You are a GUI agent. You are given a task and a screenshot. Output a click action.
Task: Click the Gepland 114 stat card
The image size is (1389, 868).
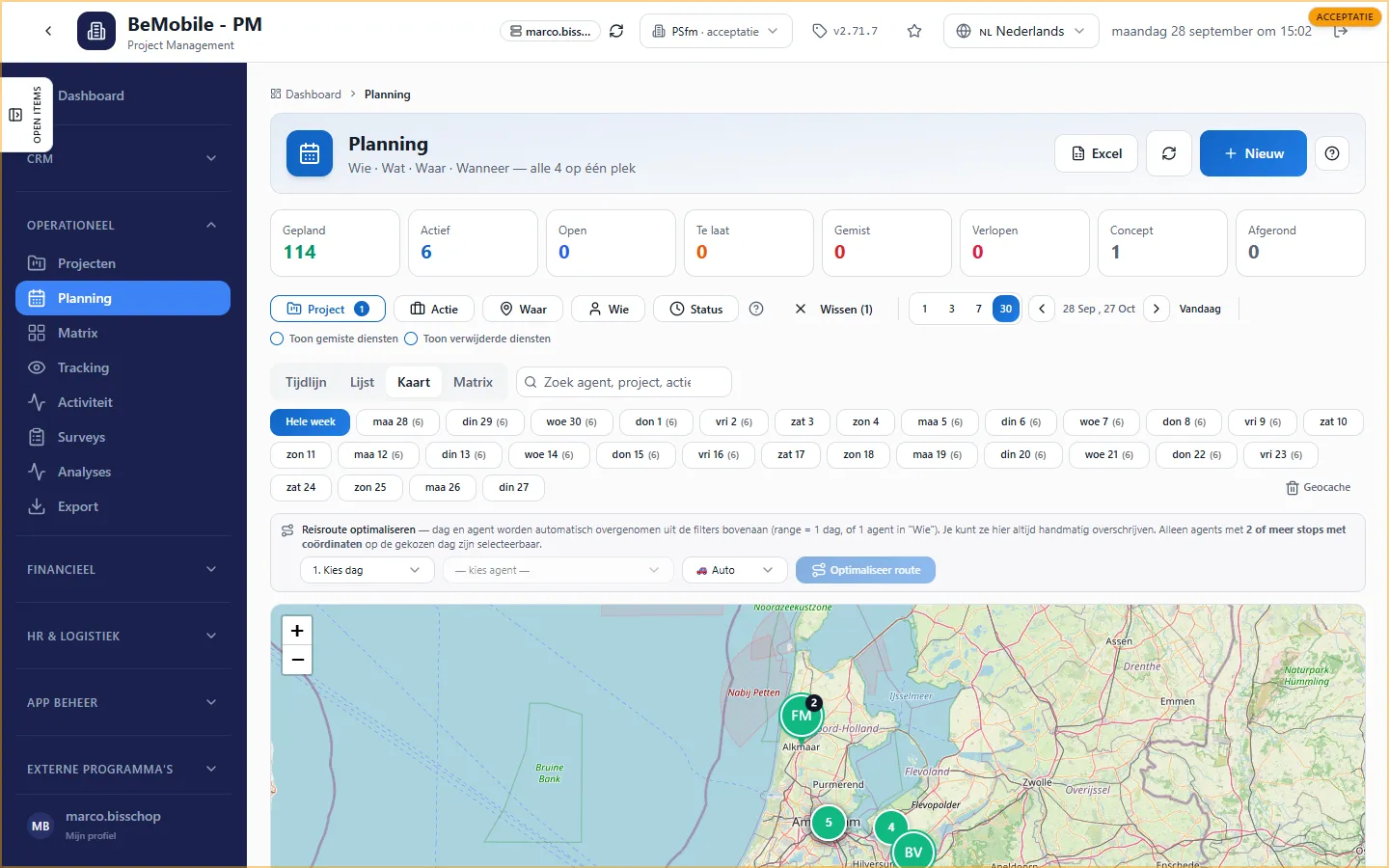coord(335,243)
